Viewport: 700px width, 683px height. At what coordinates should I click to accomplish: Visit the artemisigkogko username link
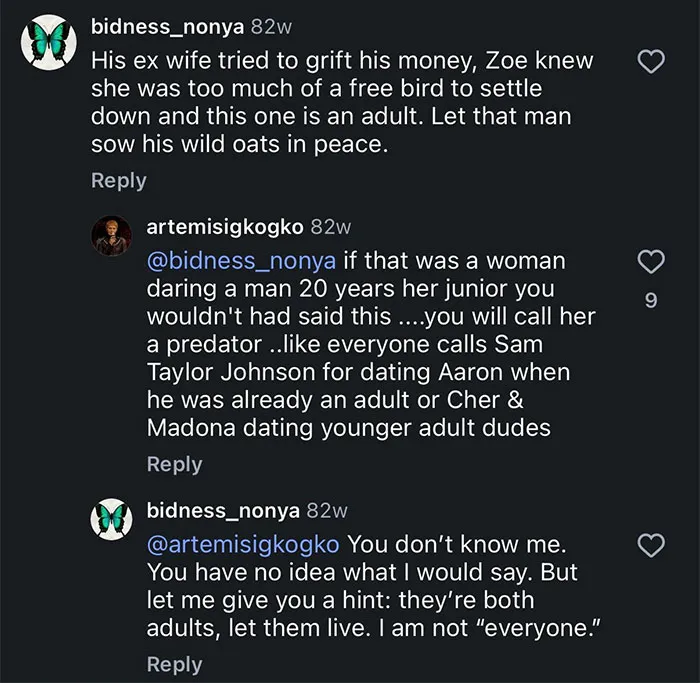click(225, 227)
